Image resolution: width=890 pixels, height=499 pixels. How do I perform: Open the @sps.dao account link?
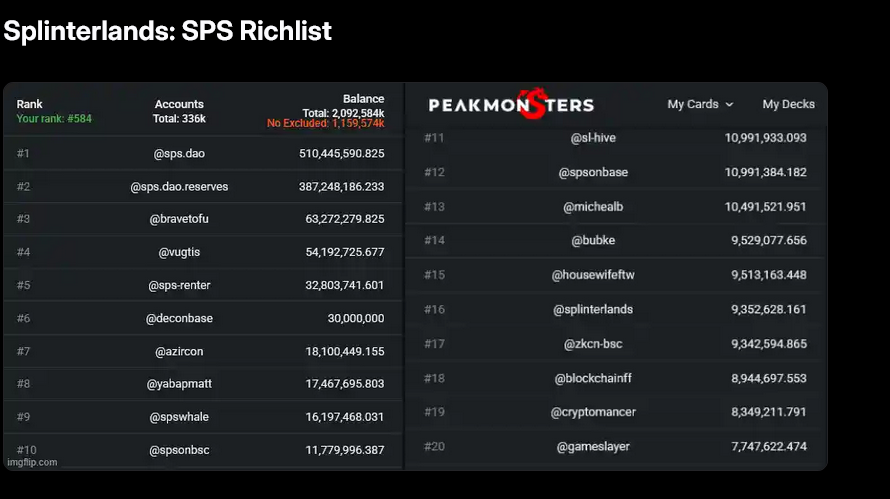(x=179, y=154)
